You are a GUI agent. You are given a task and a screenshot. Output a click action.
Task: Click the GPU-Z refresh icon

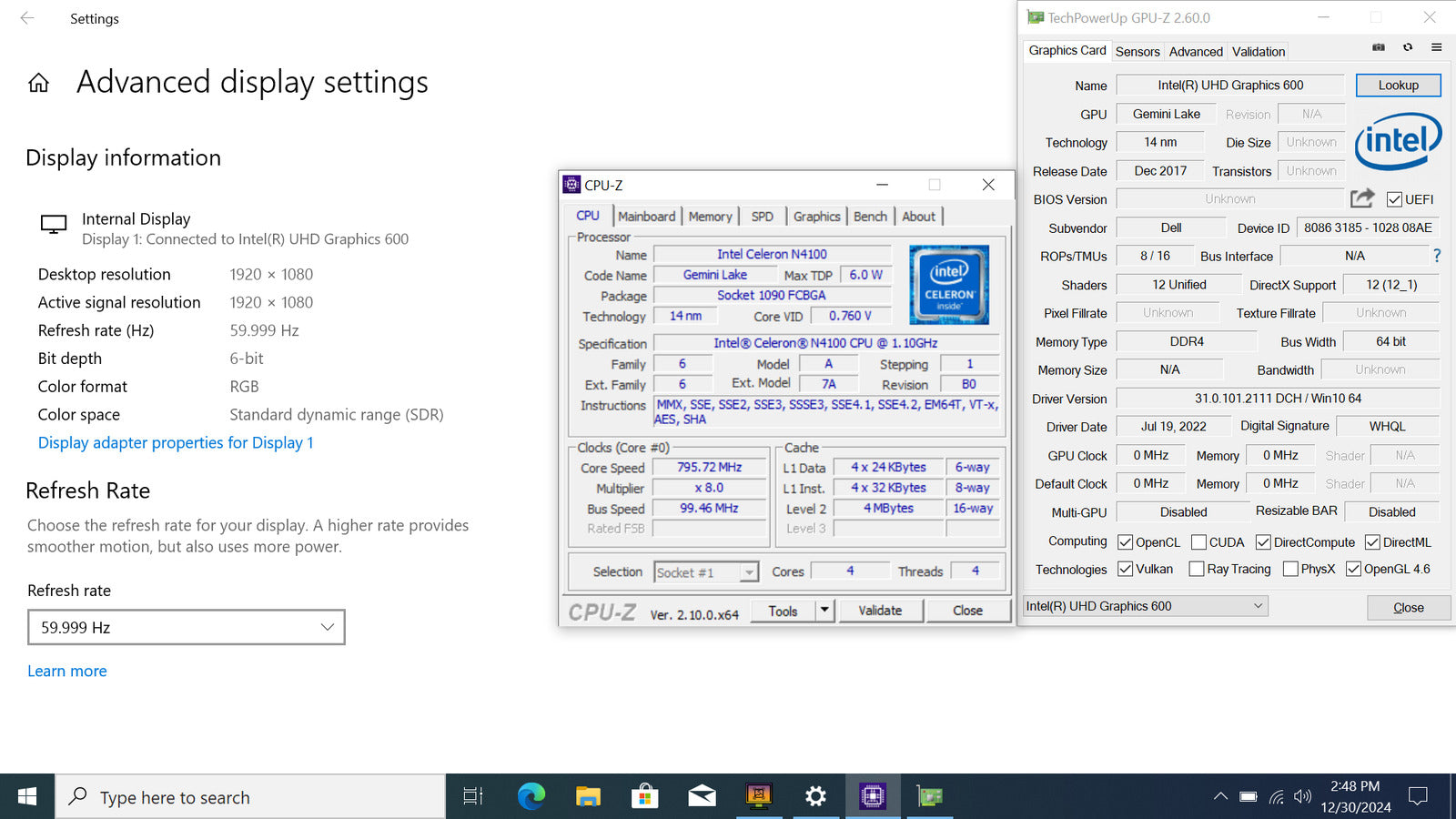coord(1408,47)
